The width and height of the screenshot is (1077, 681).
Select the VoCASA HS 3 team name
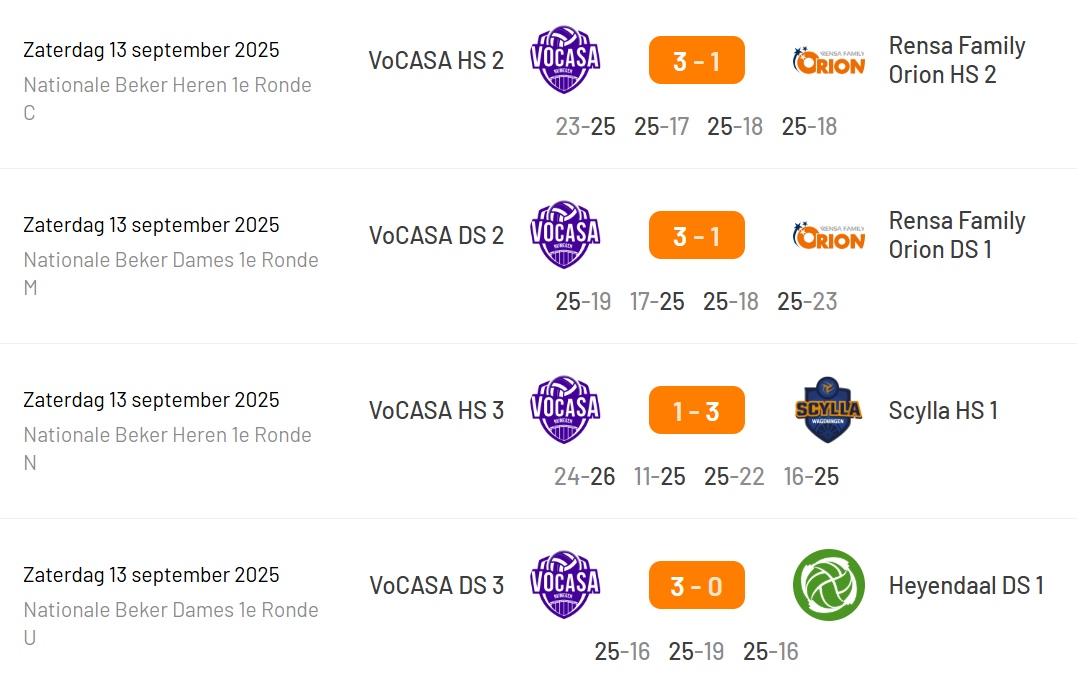point(436,410)
